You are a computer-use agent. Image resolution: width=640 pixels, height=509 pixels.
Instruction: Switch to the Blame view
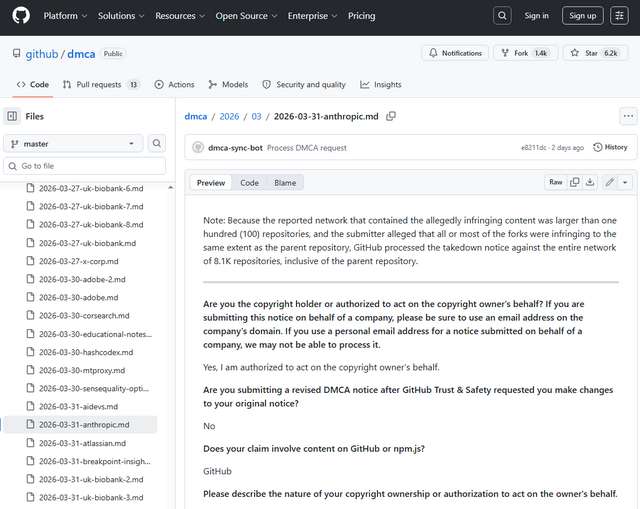(x=285, y=182)
